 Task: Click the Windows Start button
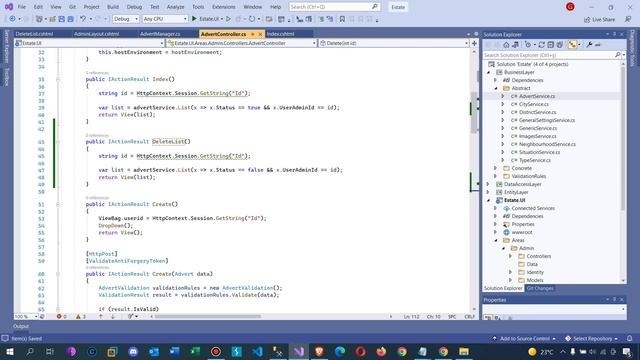pyautogui.click(x=9, y=351)
